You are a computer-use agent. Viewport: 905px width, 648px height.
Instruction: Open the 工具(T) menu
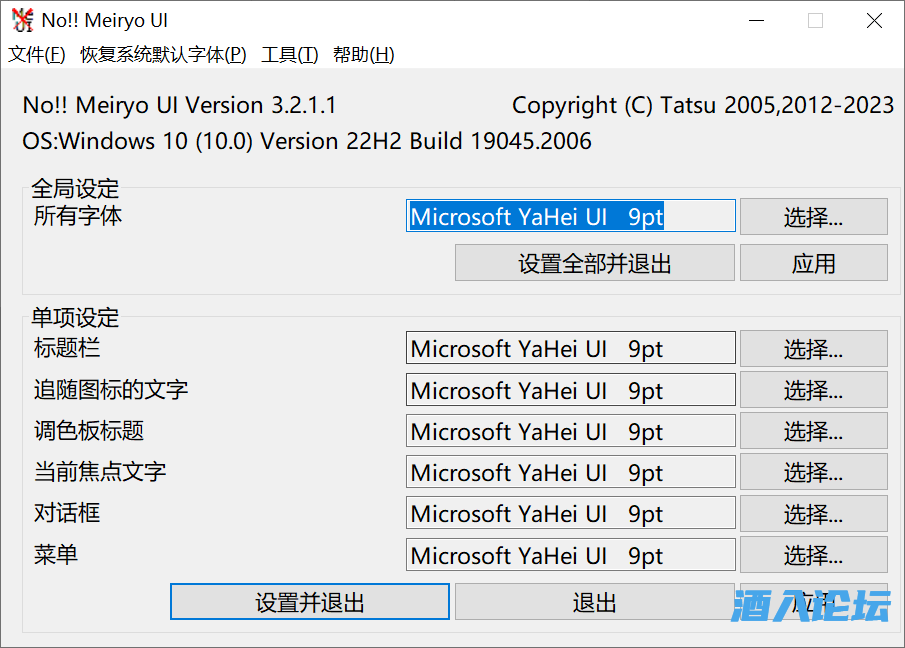point(289,55)
